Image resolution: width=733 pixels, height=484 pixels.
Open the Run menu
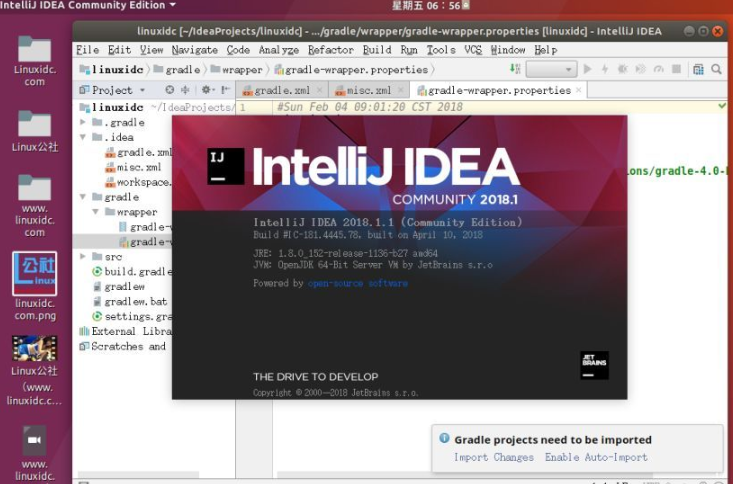pos(409,50)
